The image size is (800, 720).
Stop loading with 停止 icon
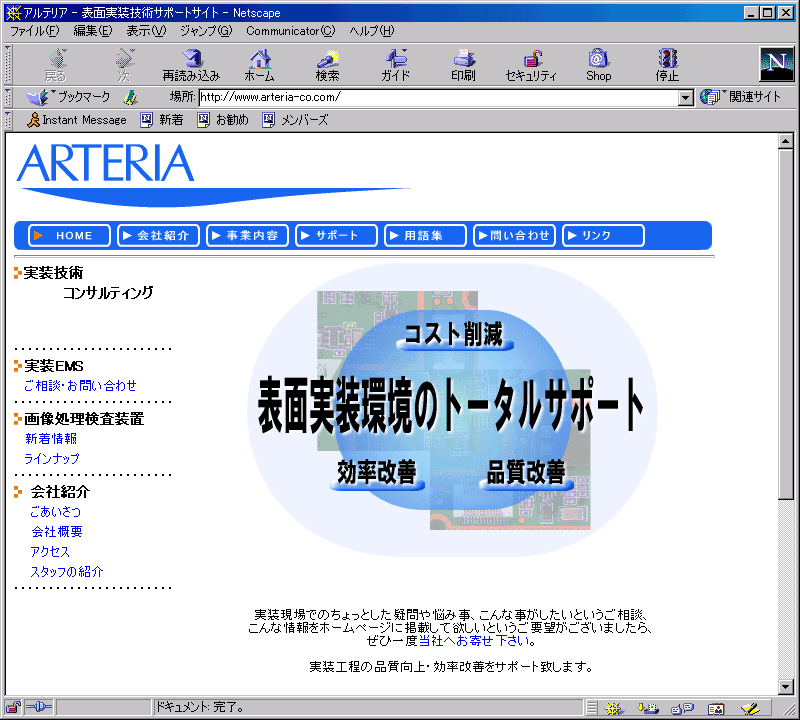click(667, 65)
